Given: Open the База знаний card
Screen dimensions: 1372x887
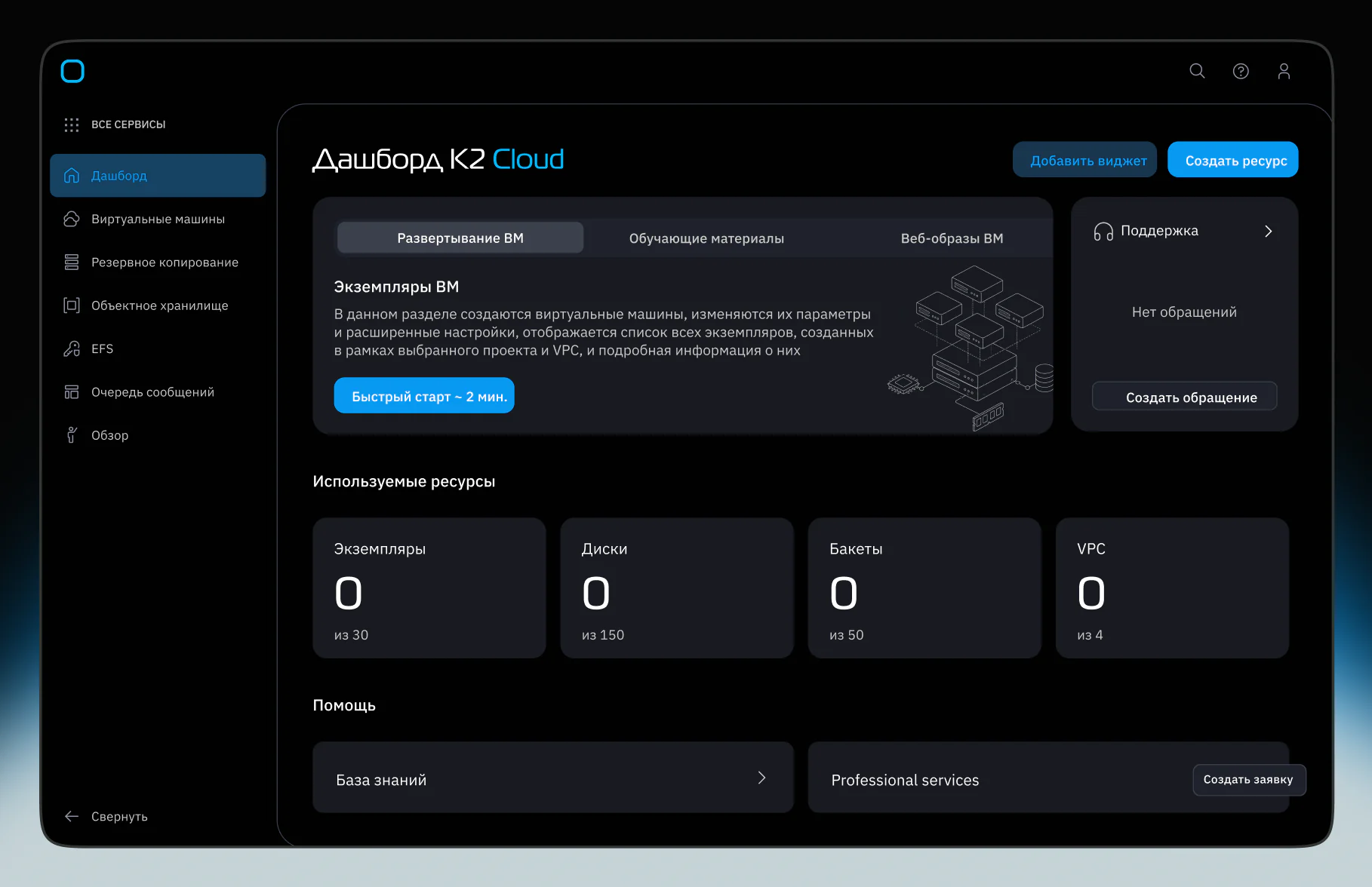Looking at the screenshot, I should [553, 778].
